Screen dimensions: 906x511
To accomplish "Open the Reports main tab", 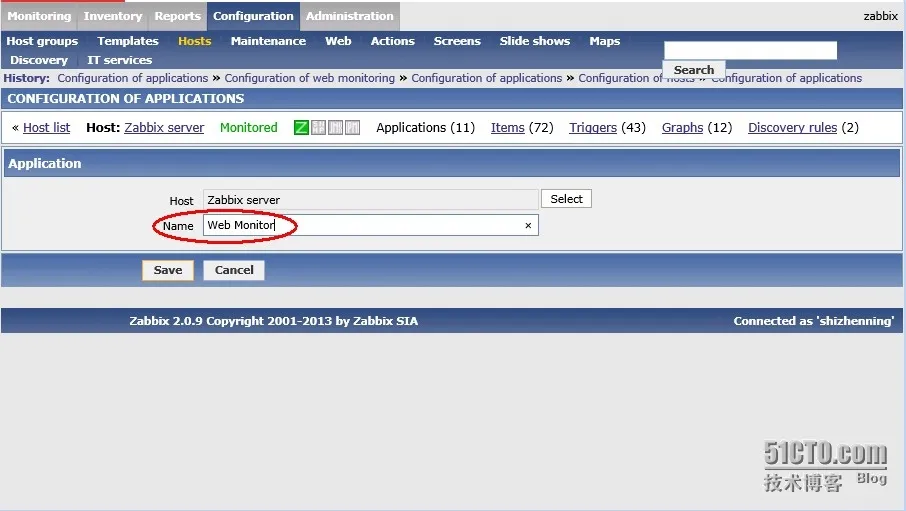I will (177, 16).
